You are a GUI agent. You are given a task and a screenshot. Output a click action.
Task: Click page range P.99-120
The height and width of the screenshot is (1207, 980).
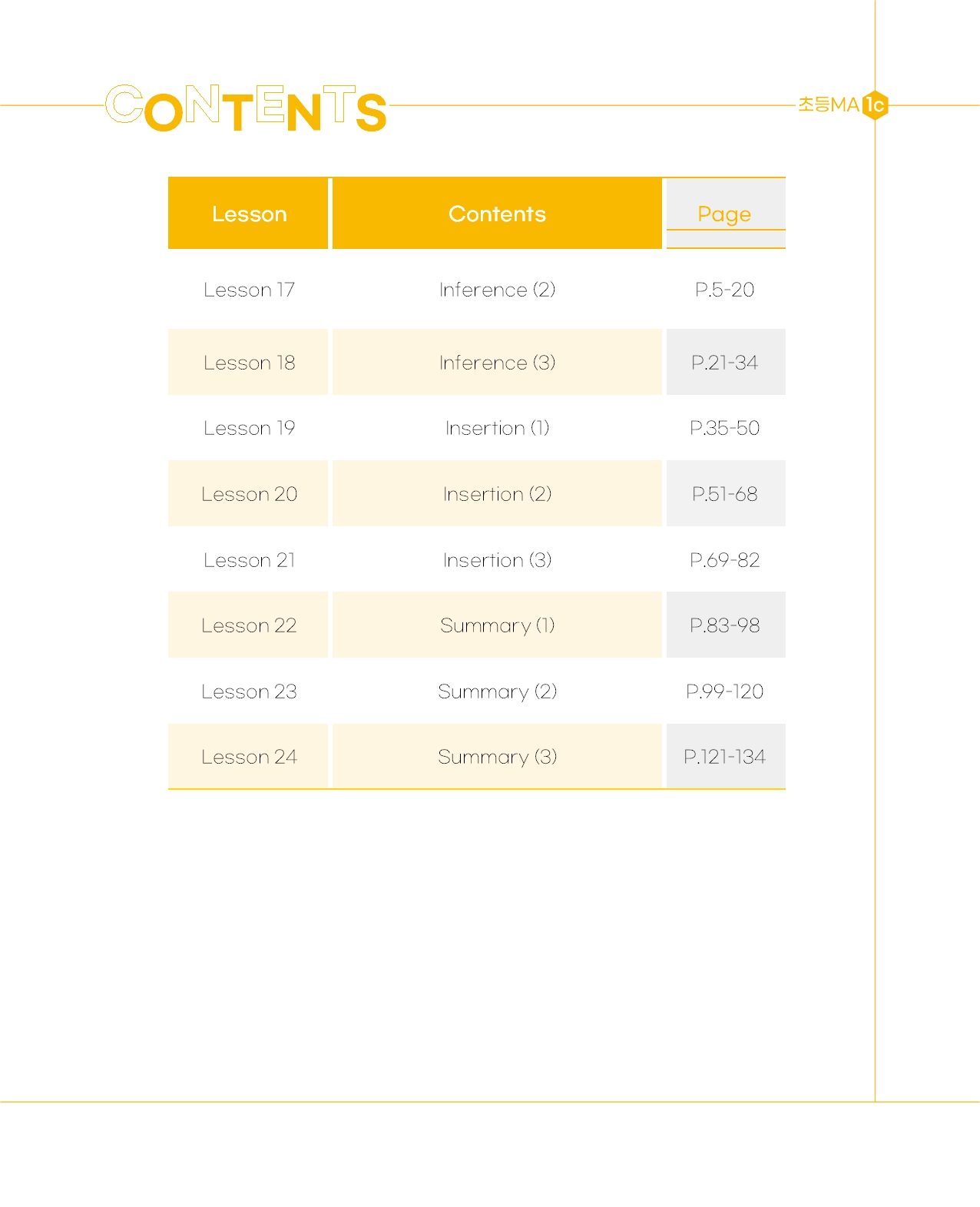[724, 691]
